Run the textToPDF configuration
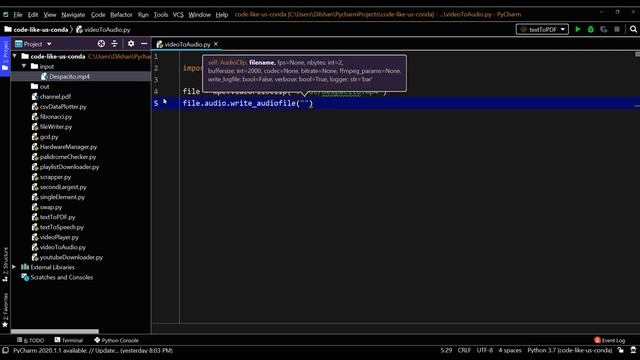The image size is (640, 360). [x=578, y=29]
